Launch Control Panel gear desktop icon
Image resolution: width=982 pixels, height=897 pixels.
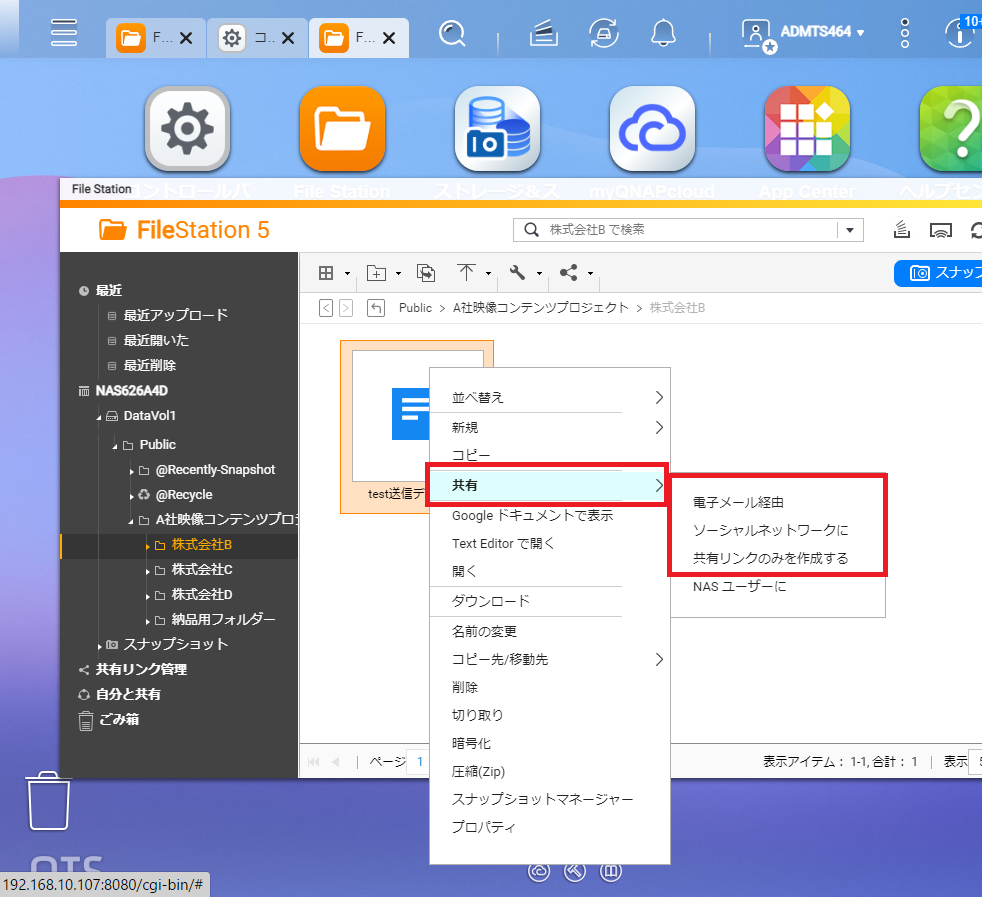coord(187,129)
